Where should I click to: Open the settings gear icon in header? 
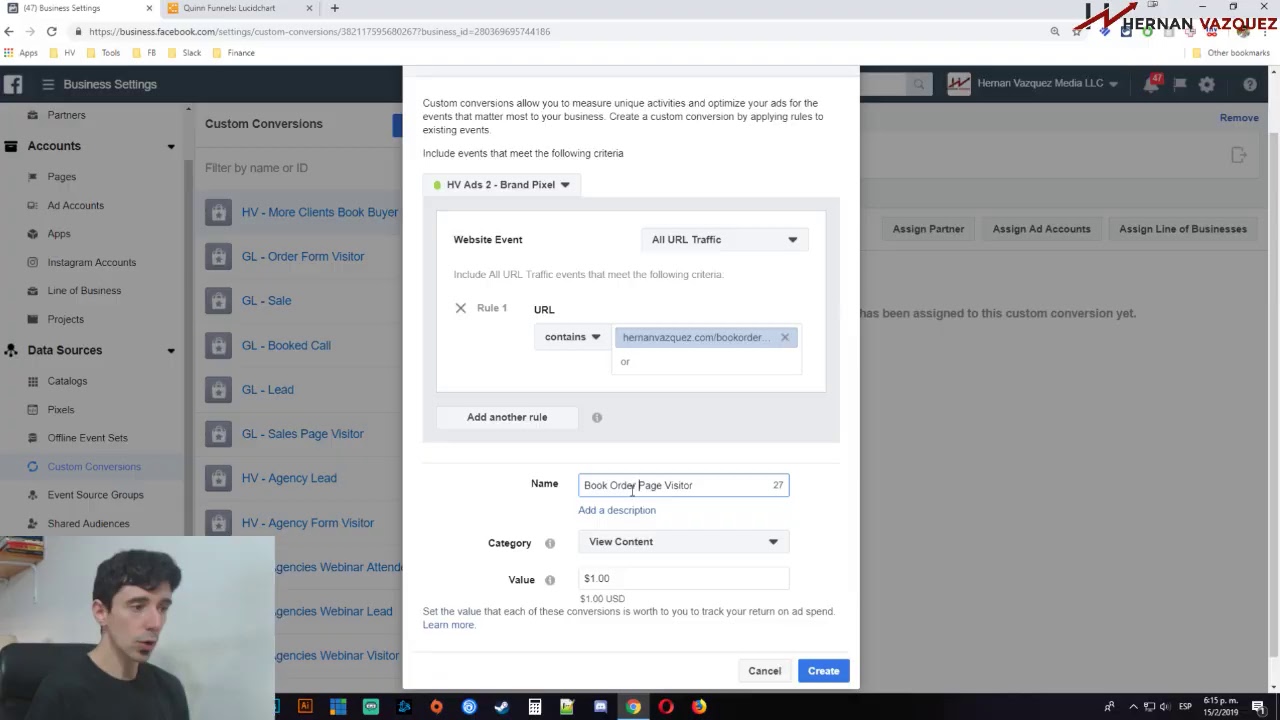click(x=1207, y=85)
